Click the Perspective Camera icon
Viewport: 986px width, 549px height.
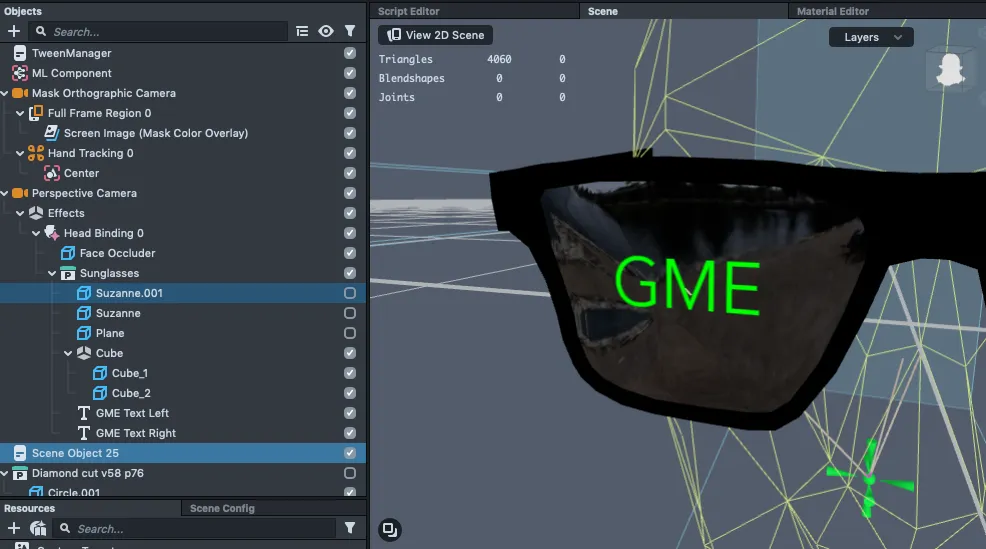coord(20,193)
